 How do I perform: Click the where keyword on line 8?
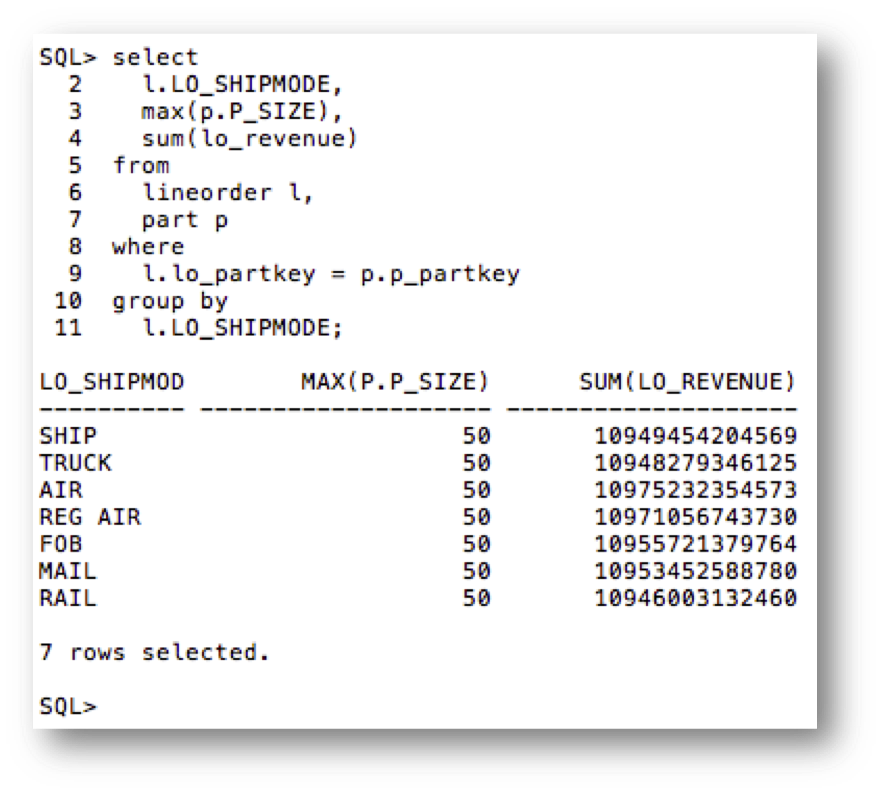pos(148,246)
